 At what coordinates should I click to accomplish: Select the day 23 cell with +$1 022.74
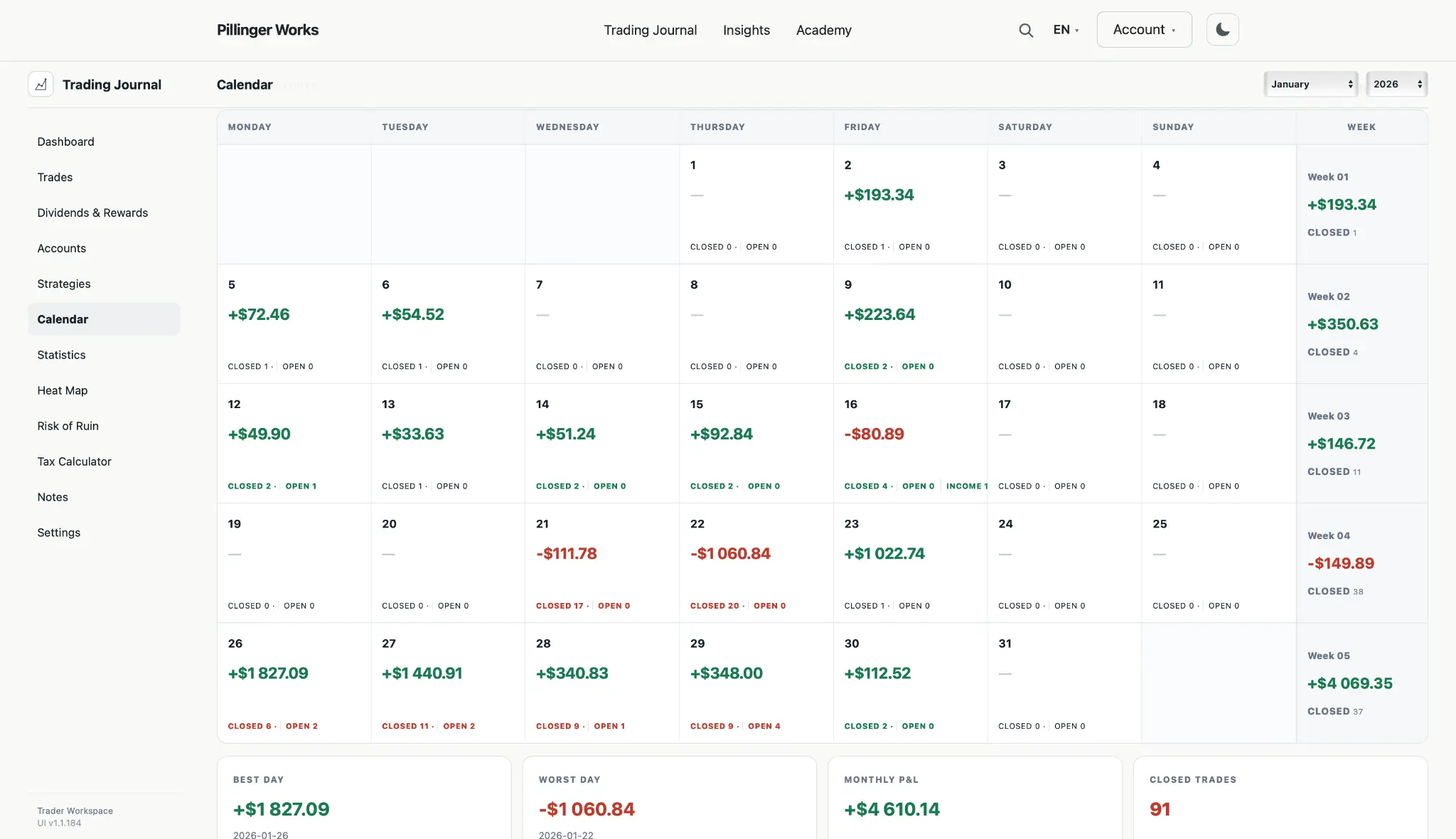click(910, 563)
